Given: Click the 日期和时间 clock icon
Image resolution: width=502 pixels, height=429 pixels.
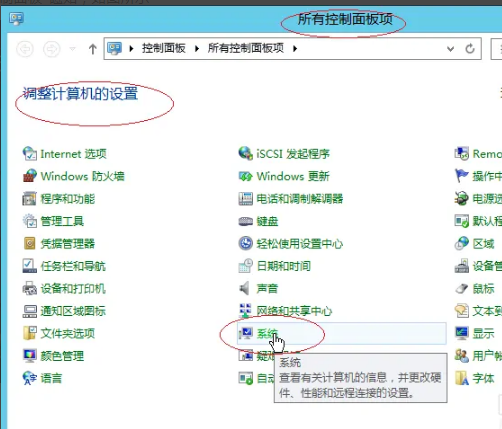Looking at the screenshot, I should pos(246,266).
